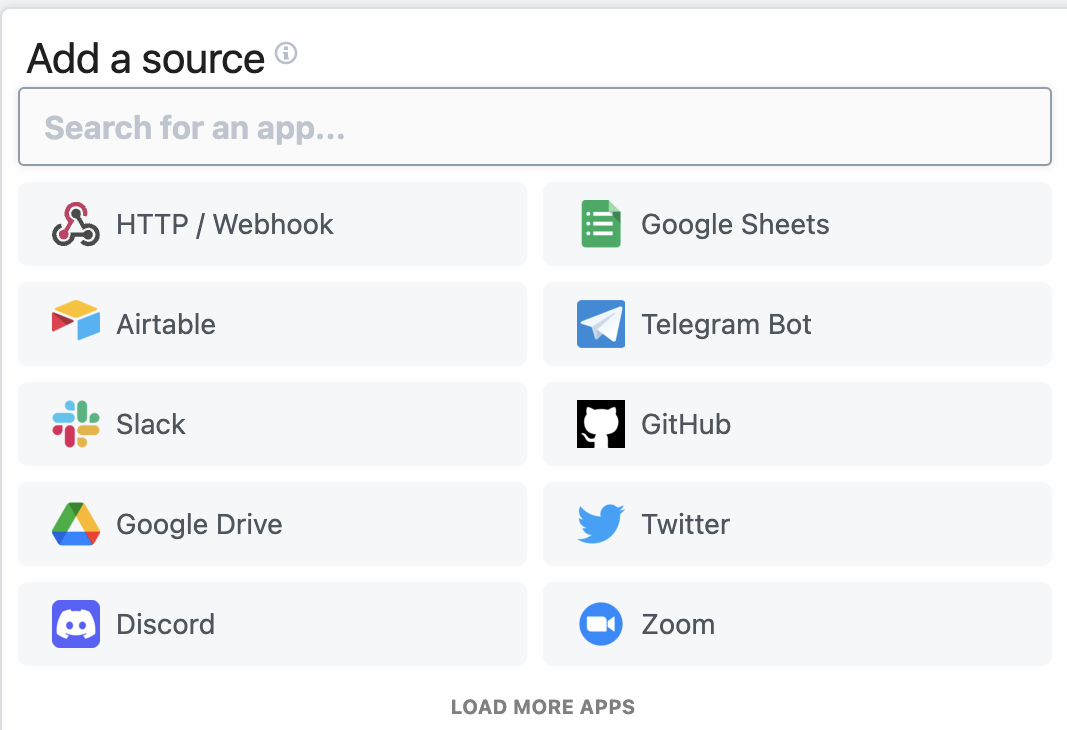Click the Twitter bird icon
This screenshot has height=730, width=1067.
coord(601,524)
